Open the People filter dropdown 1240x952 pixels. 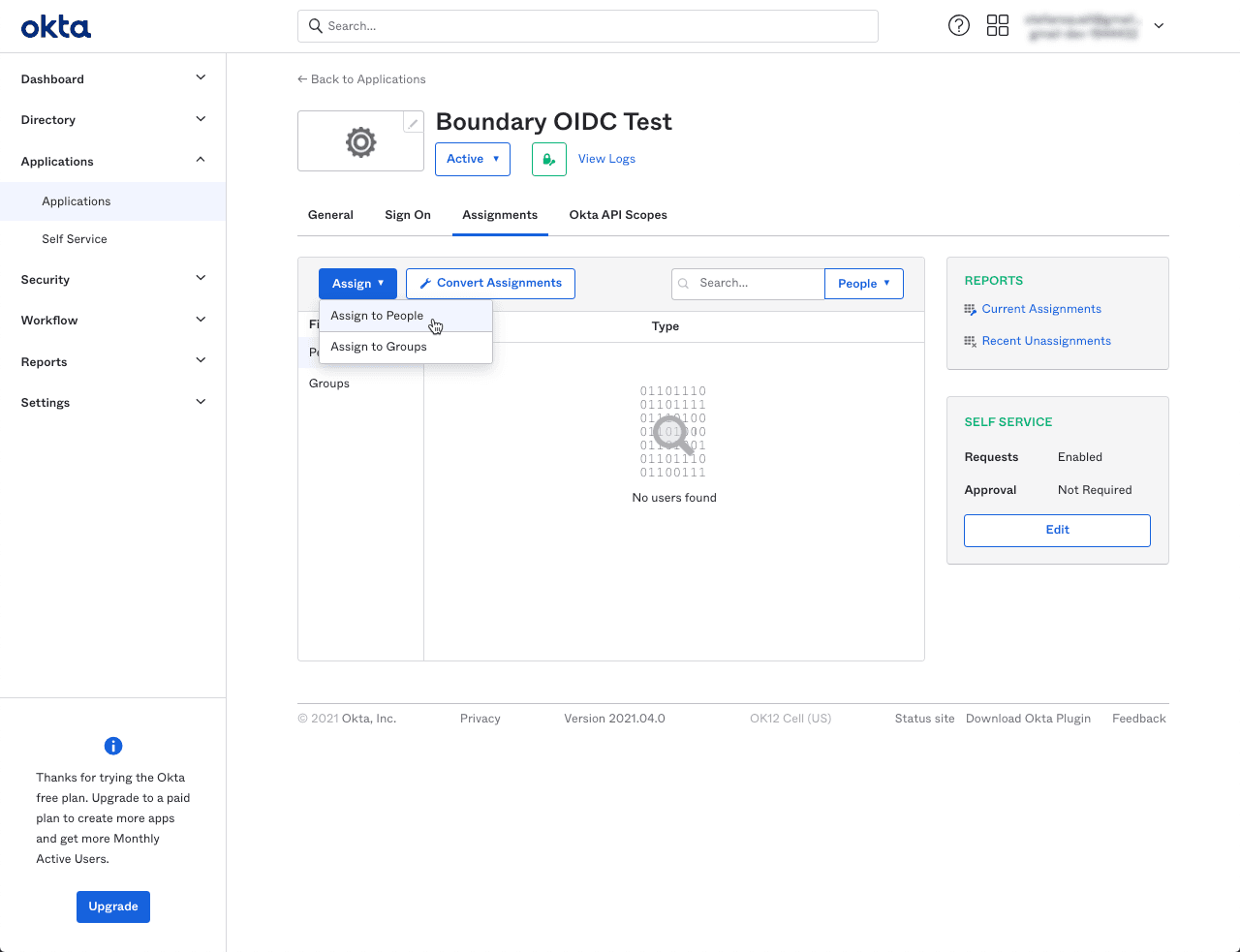point(864,284)
